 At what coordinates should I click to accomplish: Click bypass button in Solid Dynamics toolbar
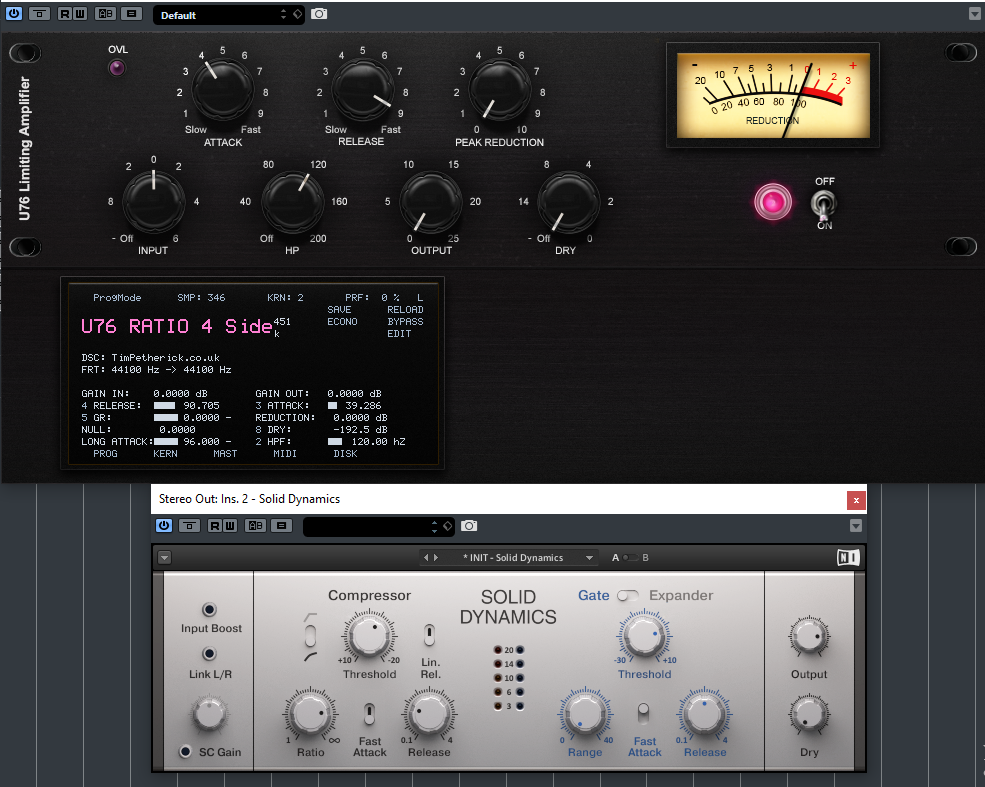(189, 525)
